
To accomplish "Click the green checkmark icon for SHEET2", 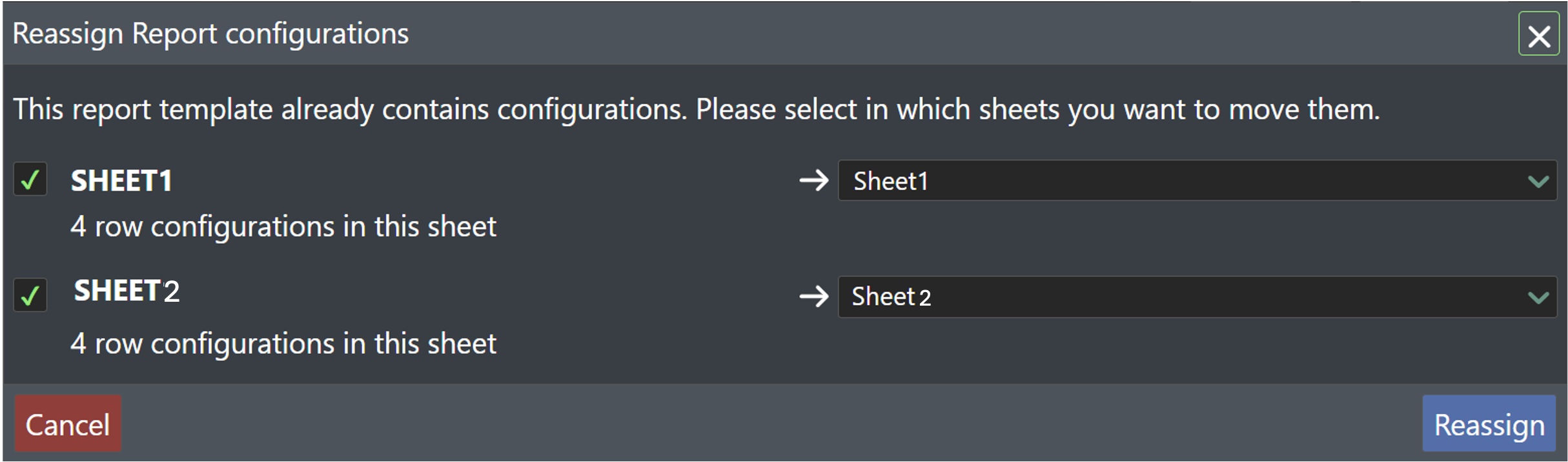I will (x=30, y=296).
